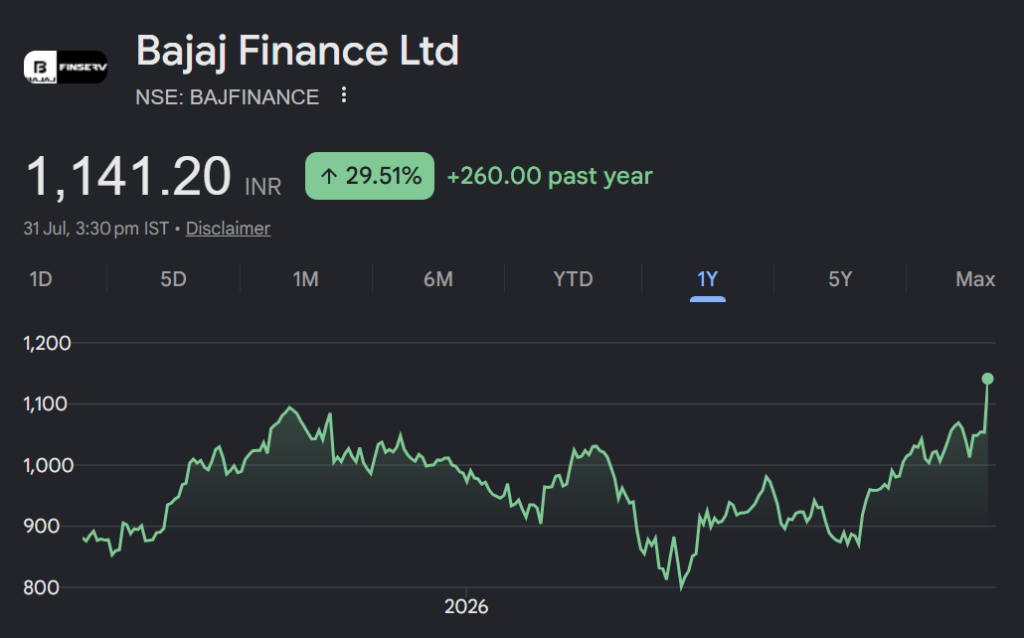Screen dimensions: 1024x638
Task: Click the 1,000 y-axis label
Action: [x=48, y=466]
